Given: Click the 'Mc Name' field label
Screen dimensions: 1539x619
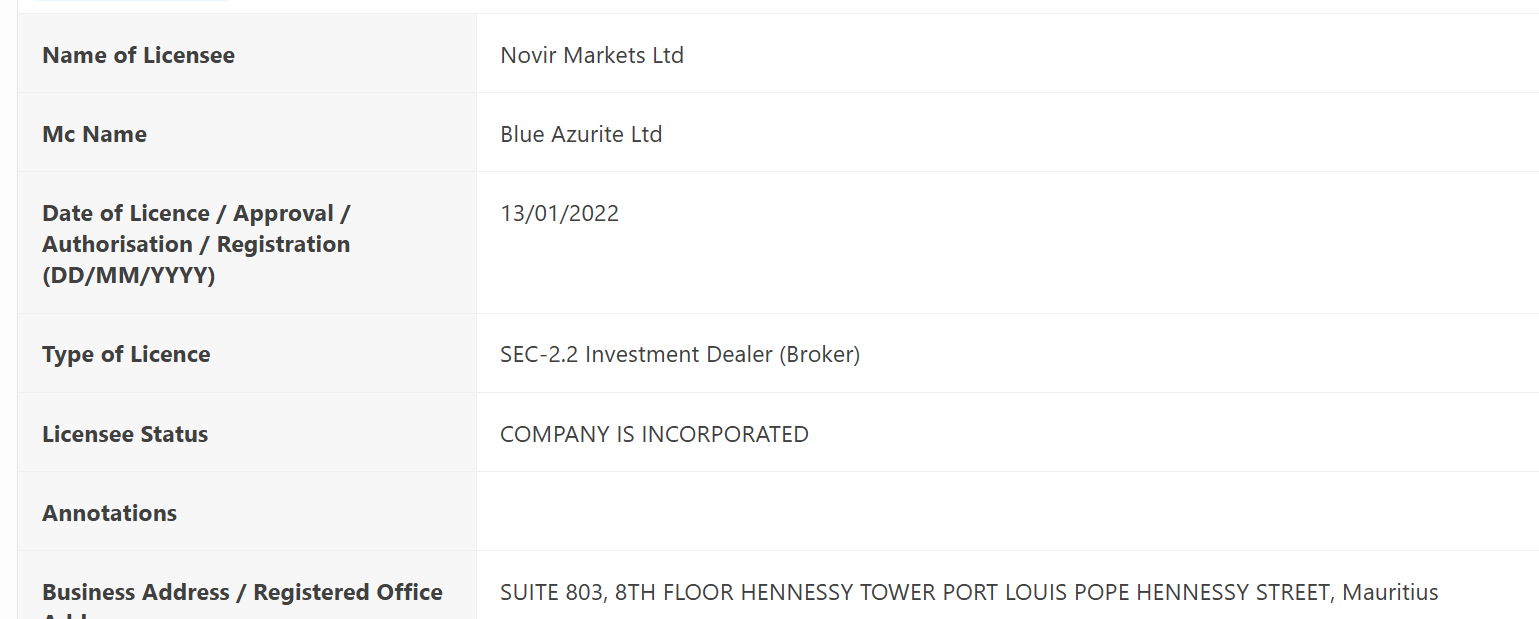Looking at the screenshot, I should pos(94,134).
